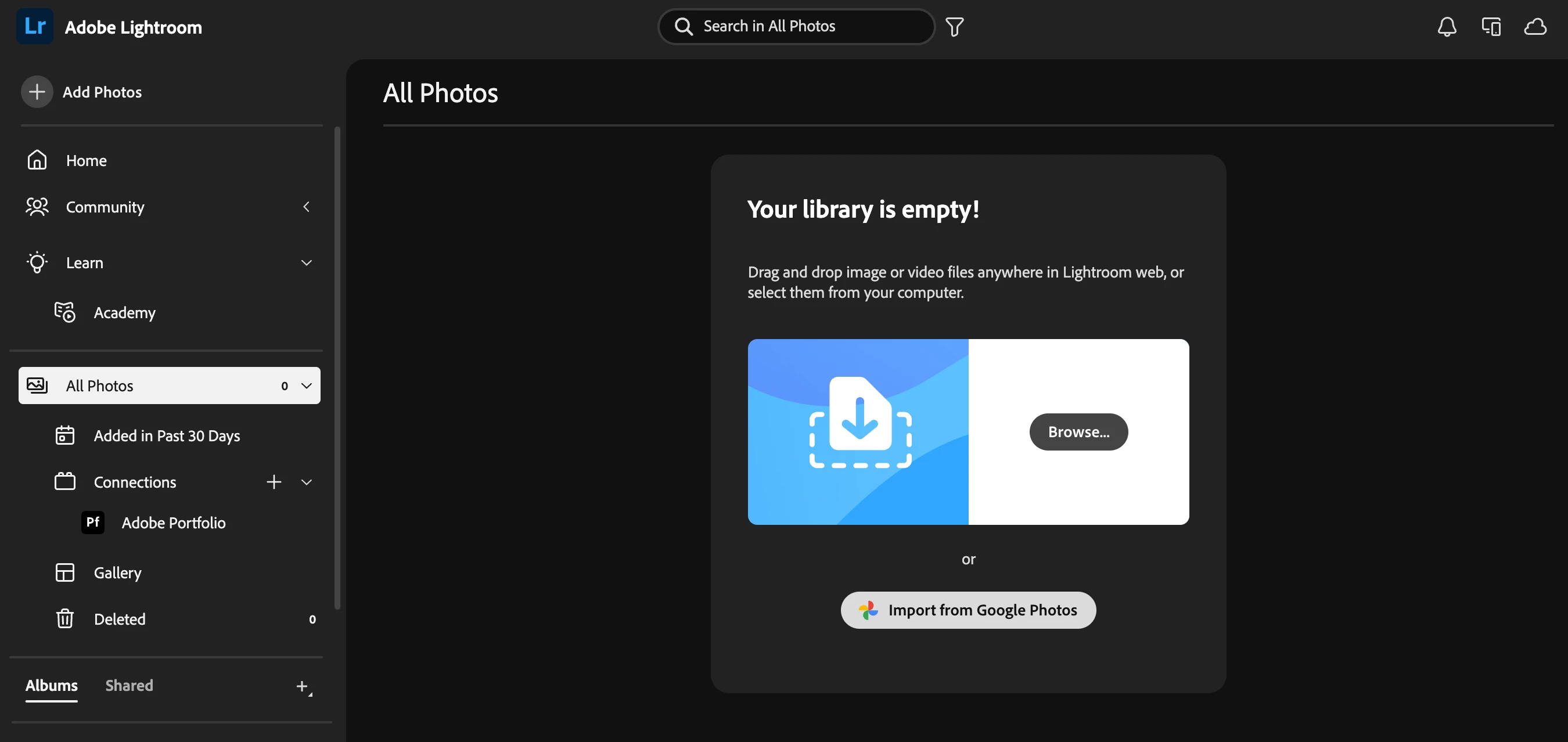
Task: Collapse the Learn section chevron
Action: click(x=306, y=263)
